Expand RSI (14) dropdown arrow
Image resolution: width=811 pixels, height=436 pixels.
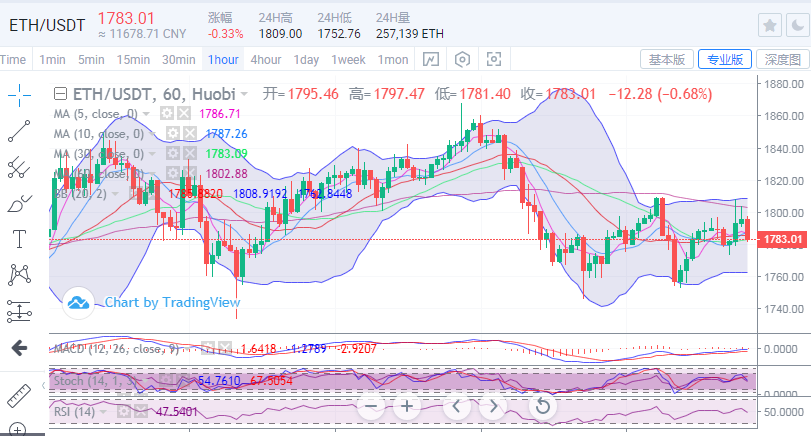tap(104, 412)
